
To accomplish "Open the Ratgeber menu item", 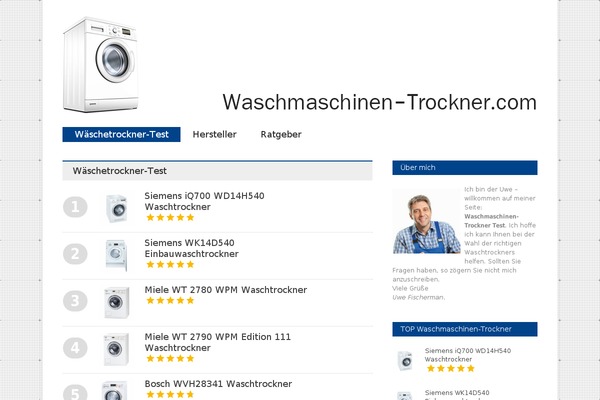I will pos(281,134).
